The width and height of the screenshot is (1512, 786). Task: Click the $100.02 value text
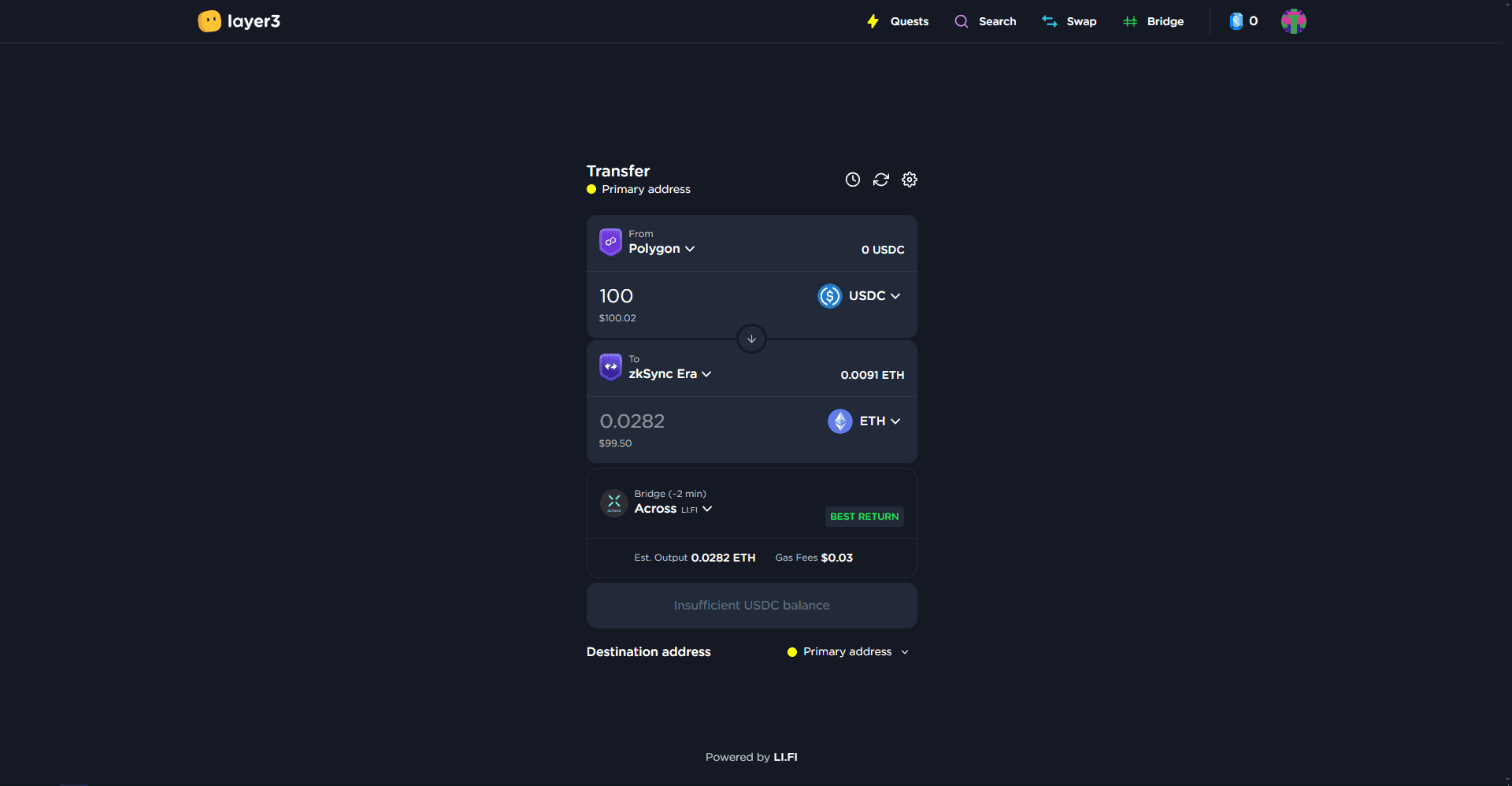(617, 318)
